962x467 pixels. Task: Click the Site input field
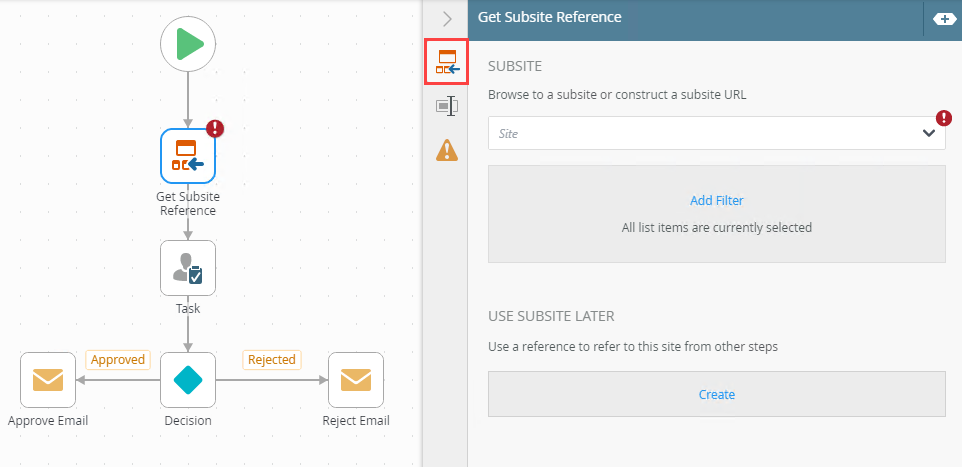click(700, 133)
